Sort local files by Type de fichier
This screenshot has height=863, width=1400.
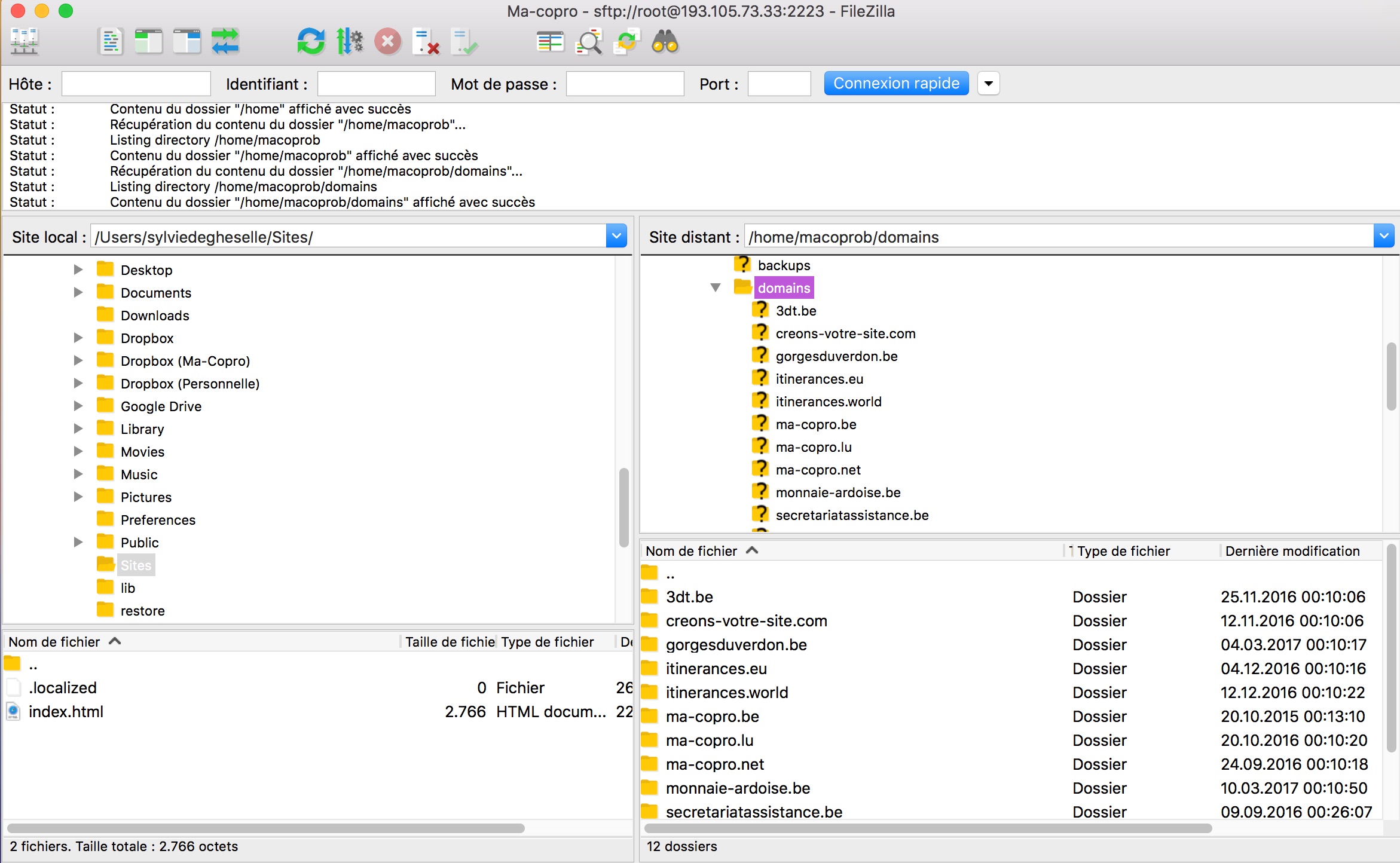[556, 642]
